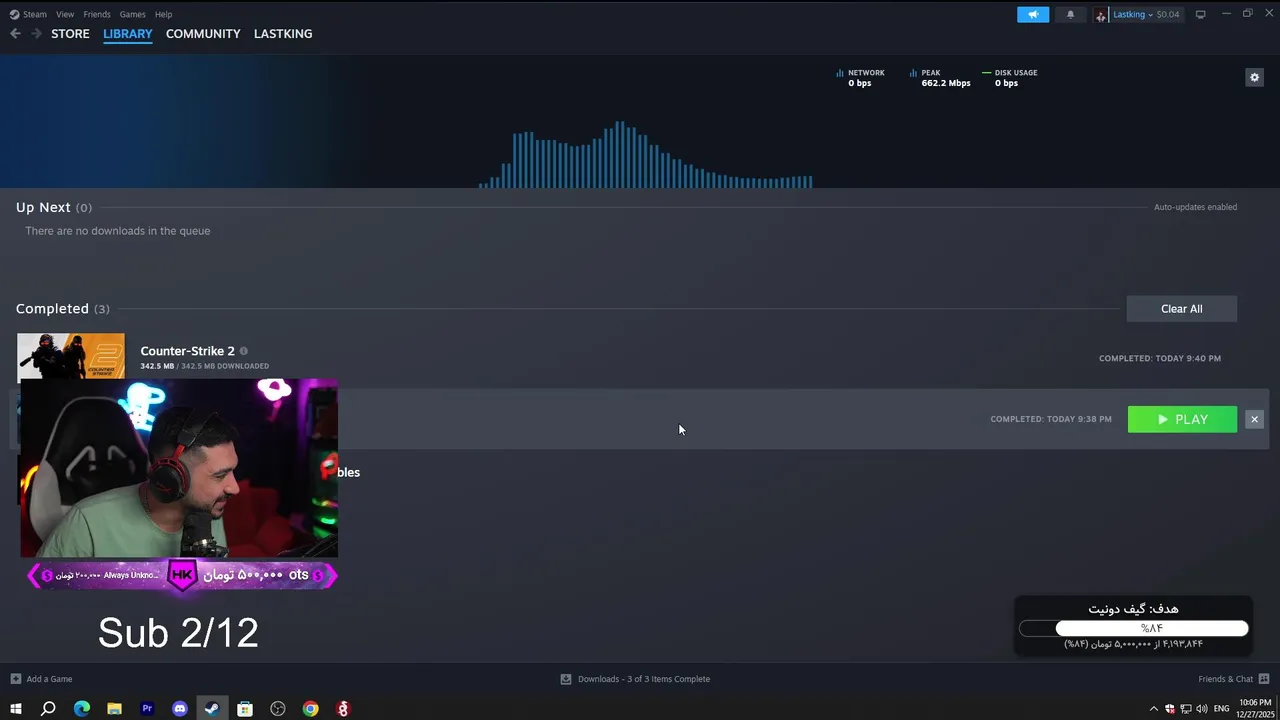Open the Friends menu
Image resolution: width=1280 pixels, height=720 pixels.
point(97,14)
